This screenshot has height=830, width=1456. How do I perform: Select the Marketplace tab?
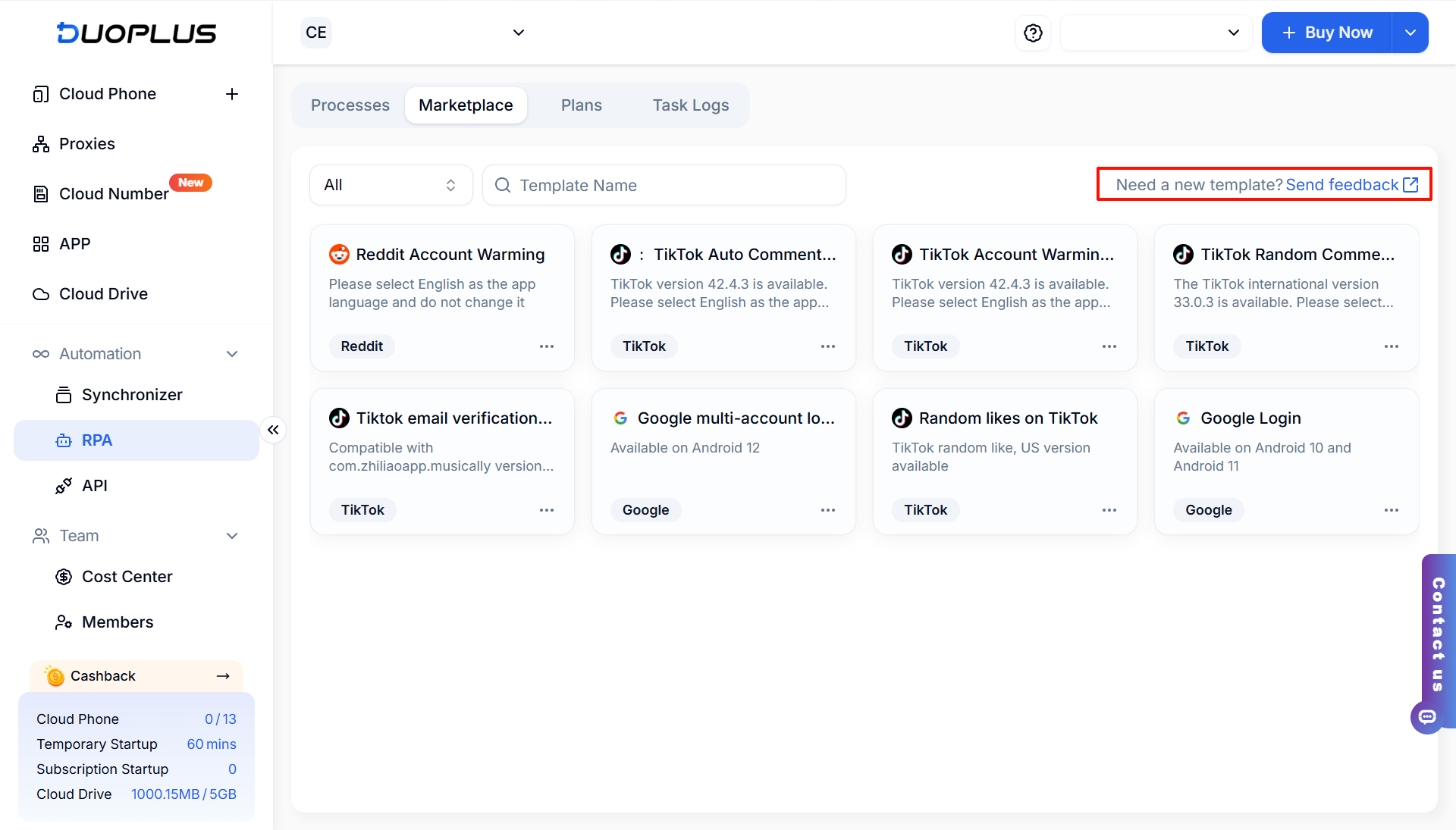[x=466, y=105]
